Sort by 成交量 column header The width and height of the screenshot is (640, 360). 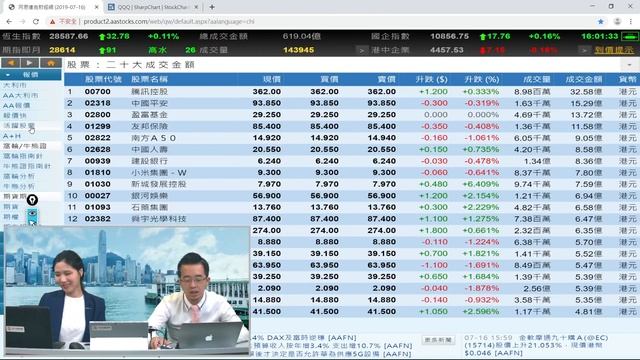point(537,79)
